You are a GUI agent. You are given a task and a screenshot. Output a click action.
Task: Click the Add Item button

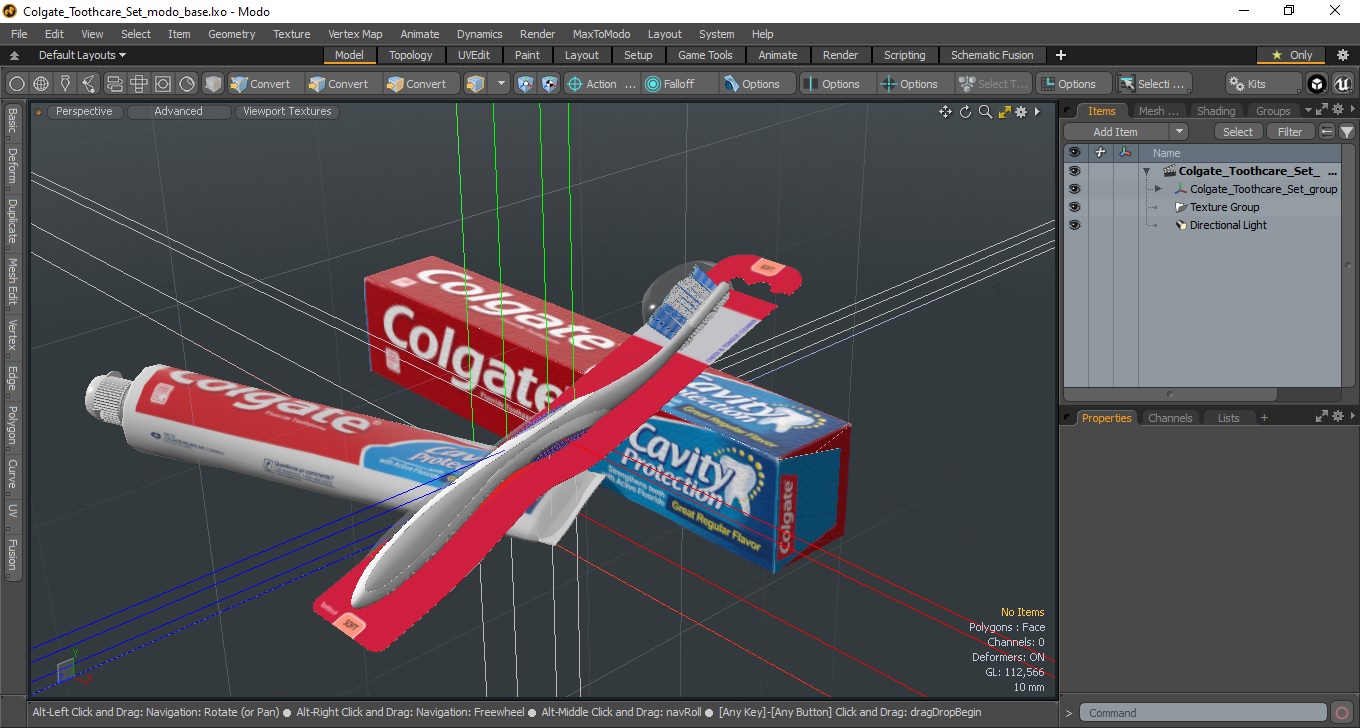coord(1115,132)
